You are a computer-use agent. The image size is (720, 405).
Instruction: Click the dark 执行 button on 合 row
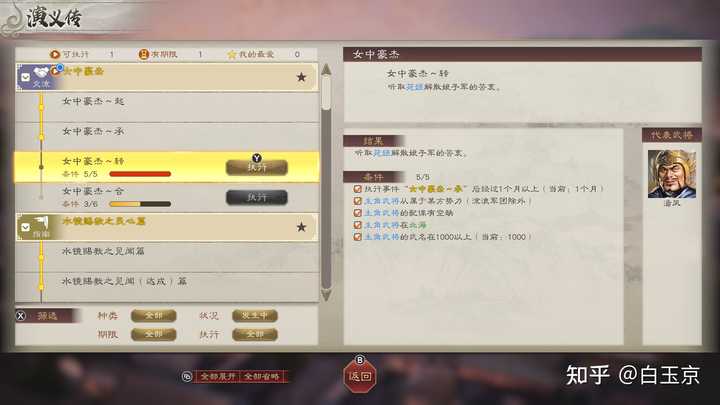tap(257, 197)
